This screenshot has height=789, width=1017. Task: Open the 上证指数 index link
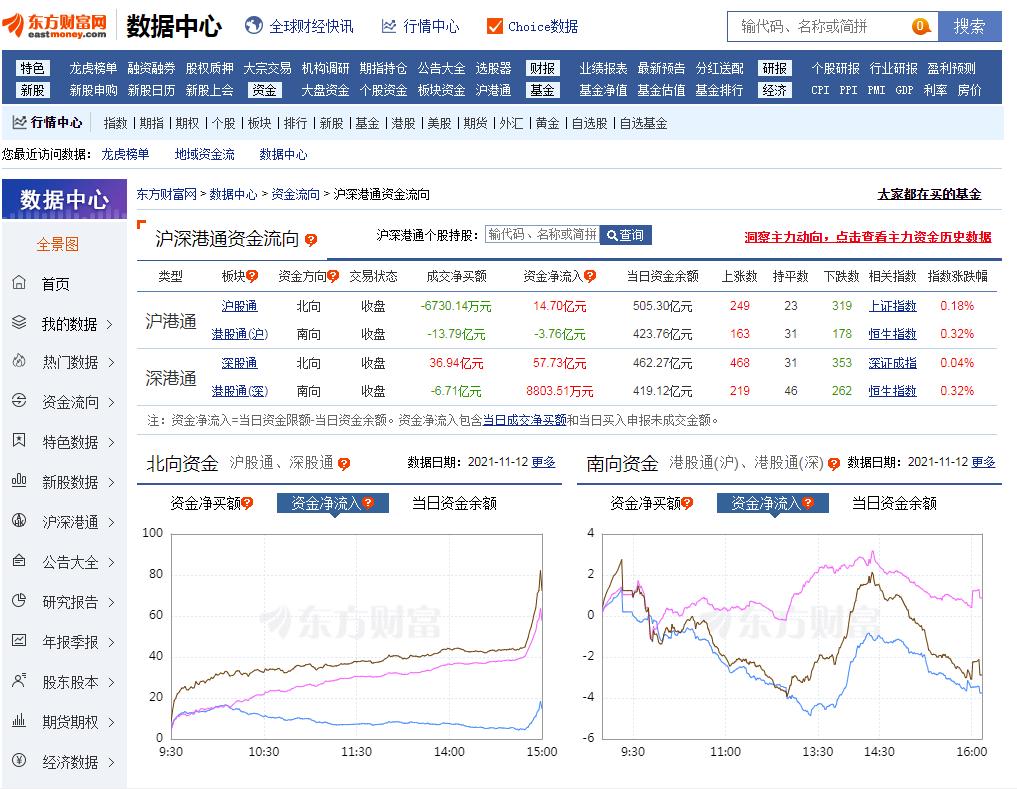point(892,307)
